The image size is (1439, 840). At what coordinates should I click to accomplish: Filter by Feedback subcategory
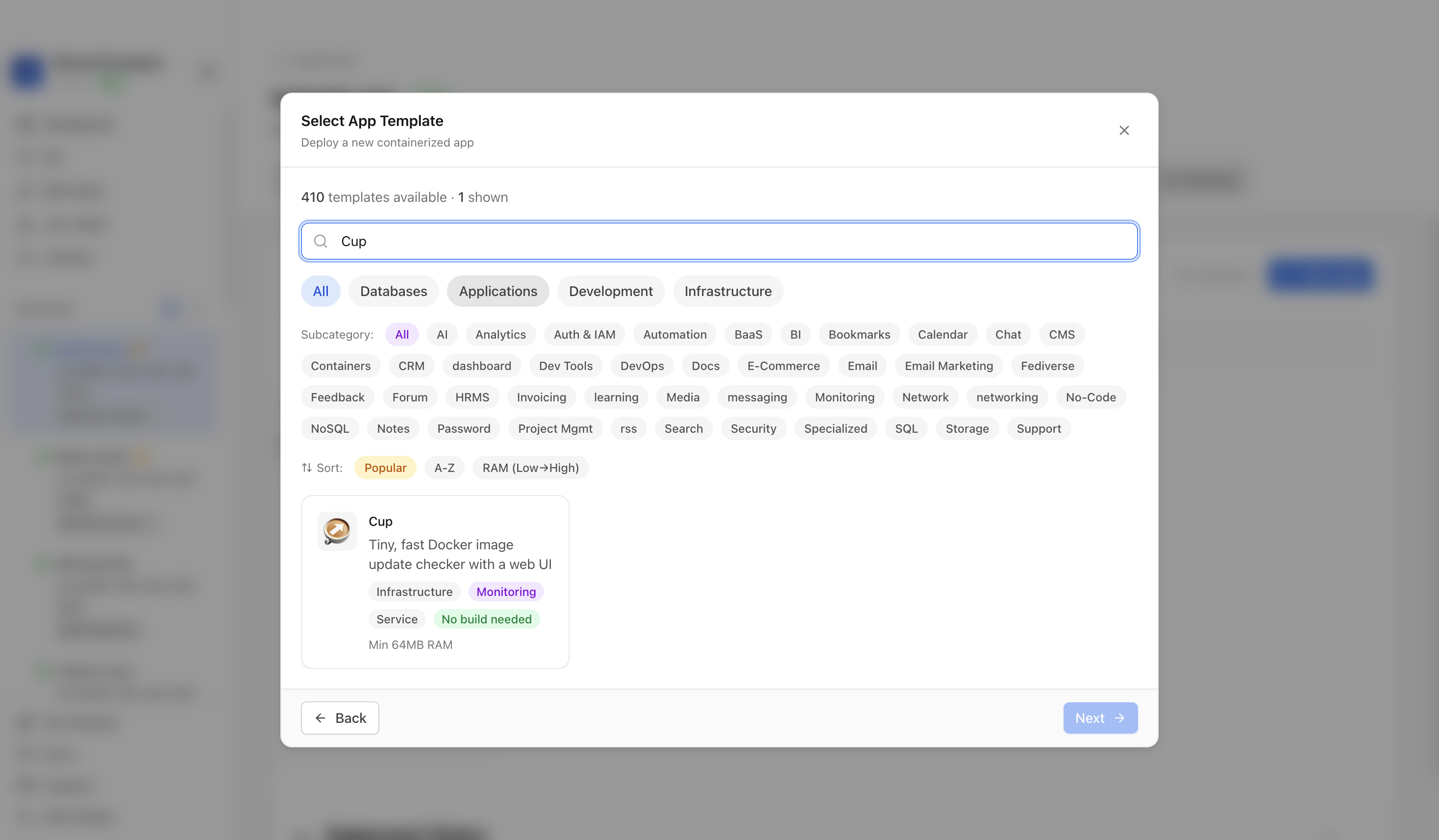338,397
